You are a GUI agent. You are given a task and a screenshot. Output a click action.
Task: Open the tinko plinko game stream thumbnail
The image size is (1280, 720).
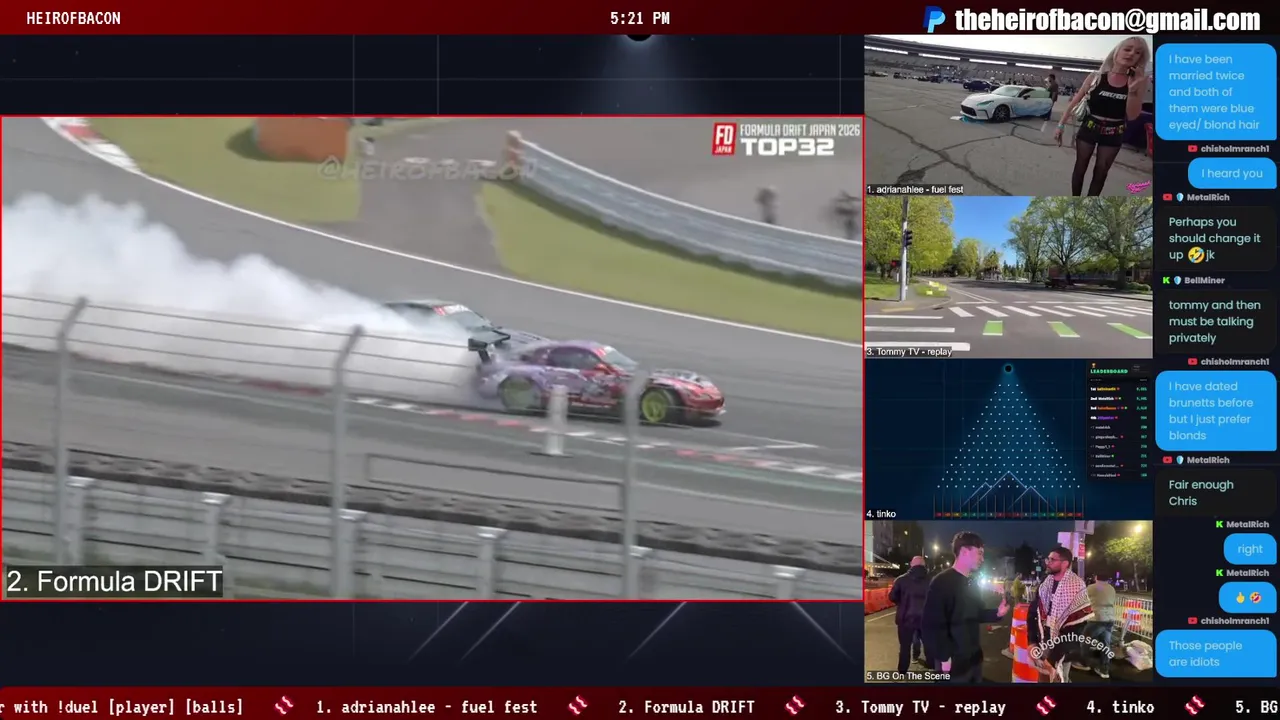coord(1008,439)
